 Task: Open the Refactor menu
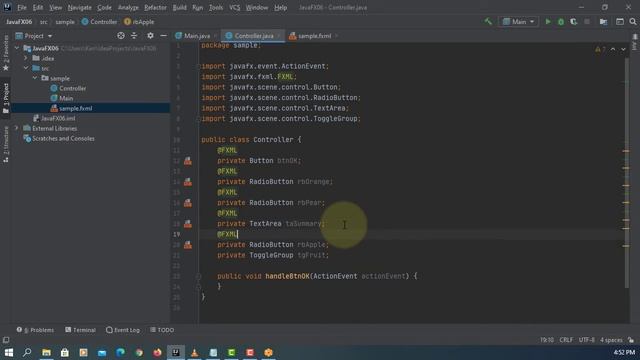tap(155, 7)
